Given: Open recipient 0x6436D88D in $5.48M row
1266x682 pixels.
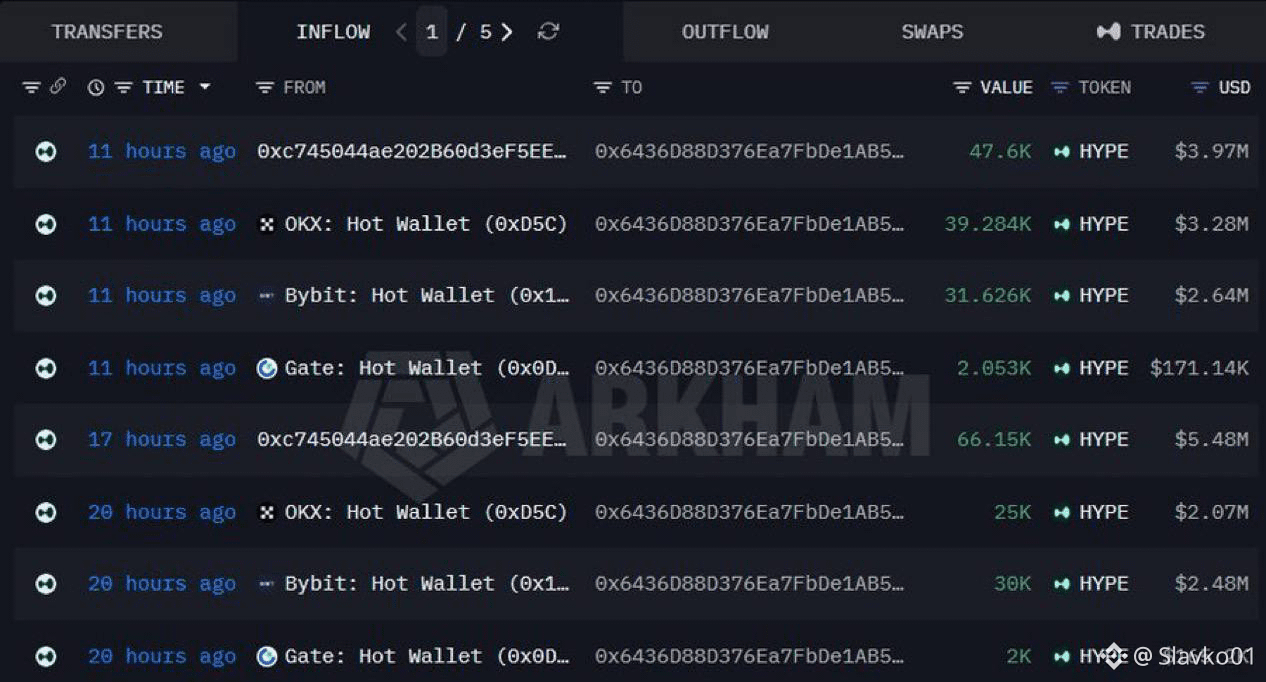Looking at the screenshot, I should (749, 440).
